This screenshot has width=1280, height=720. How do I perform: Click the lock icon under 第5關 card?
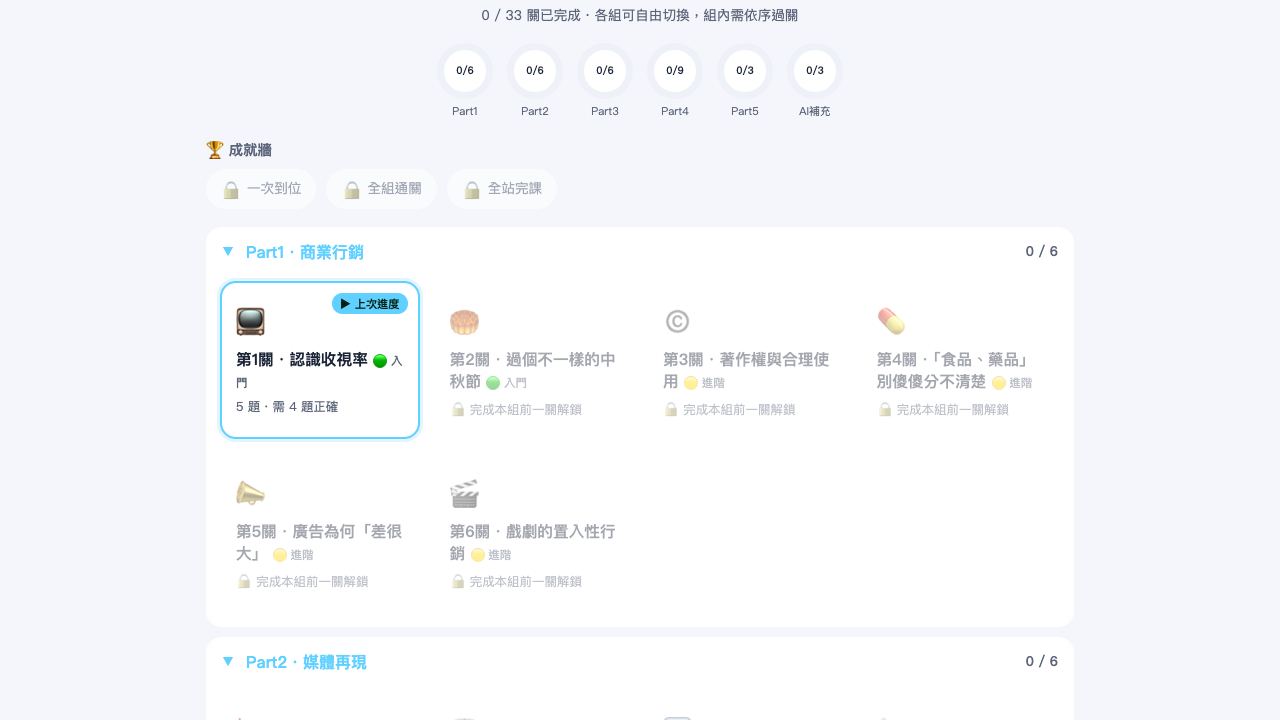click(243, 581)
